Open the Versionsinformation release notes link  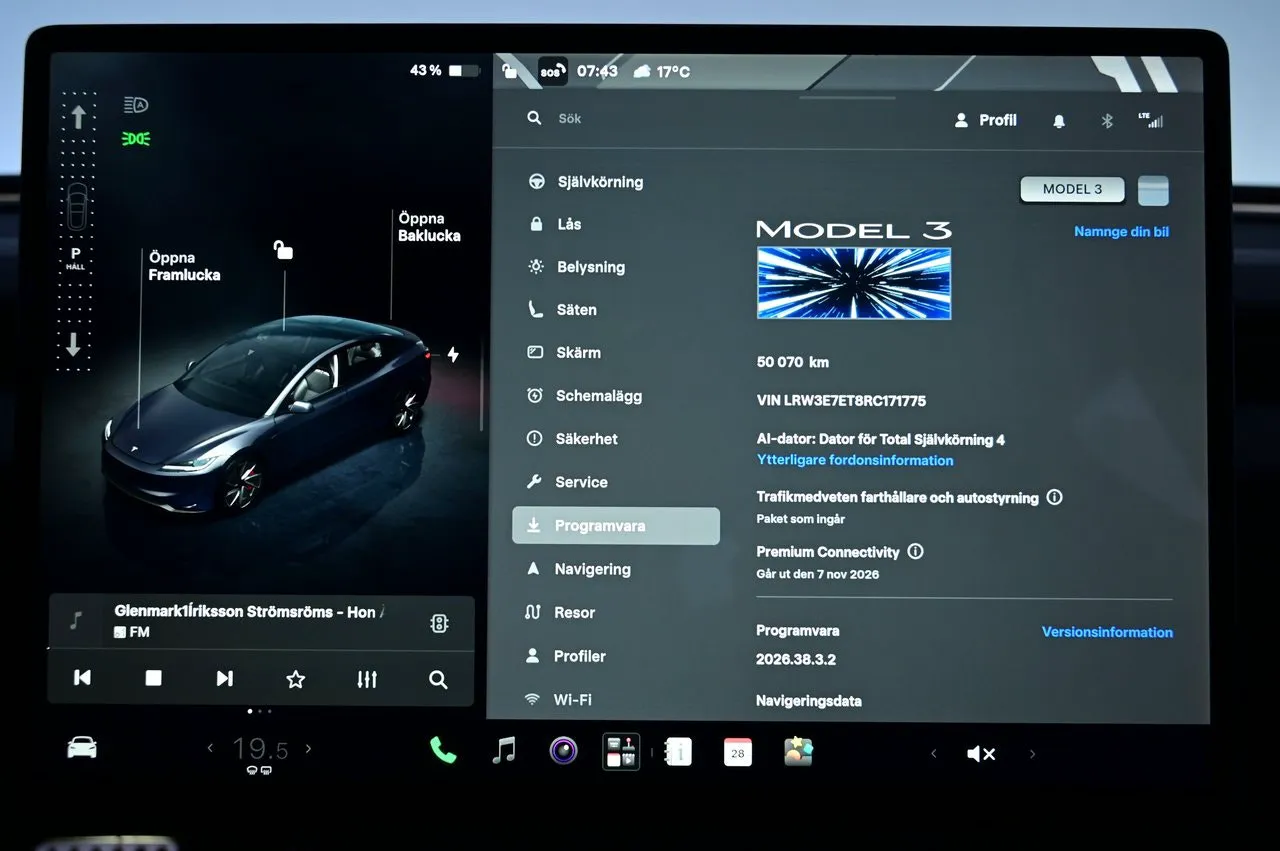[1107, 632]
